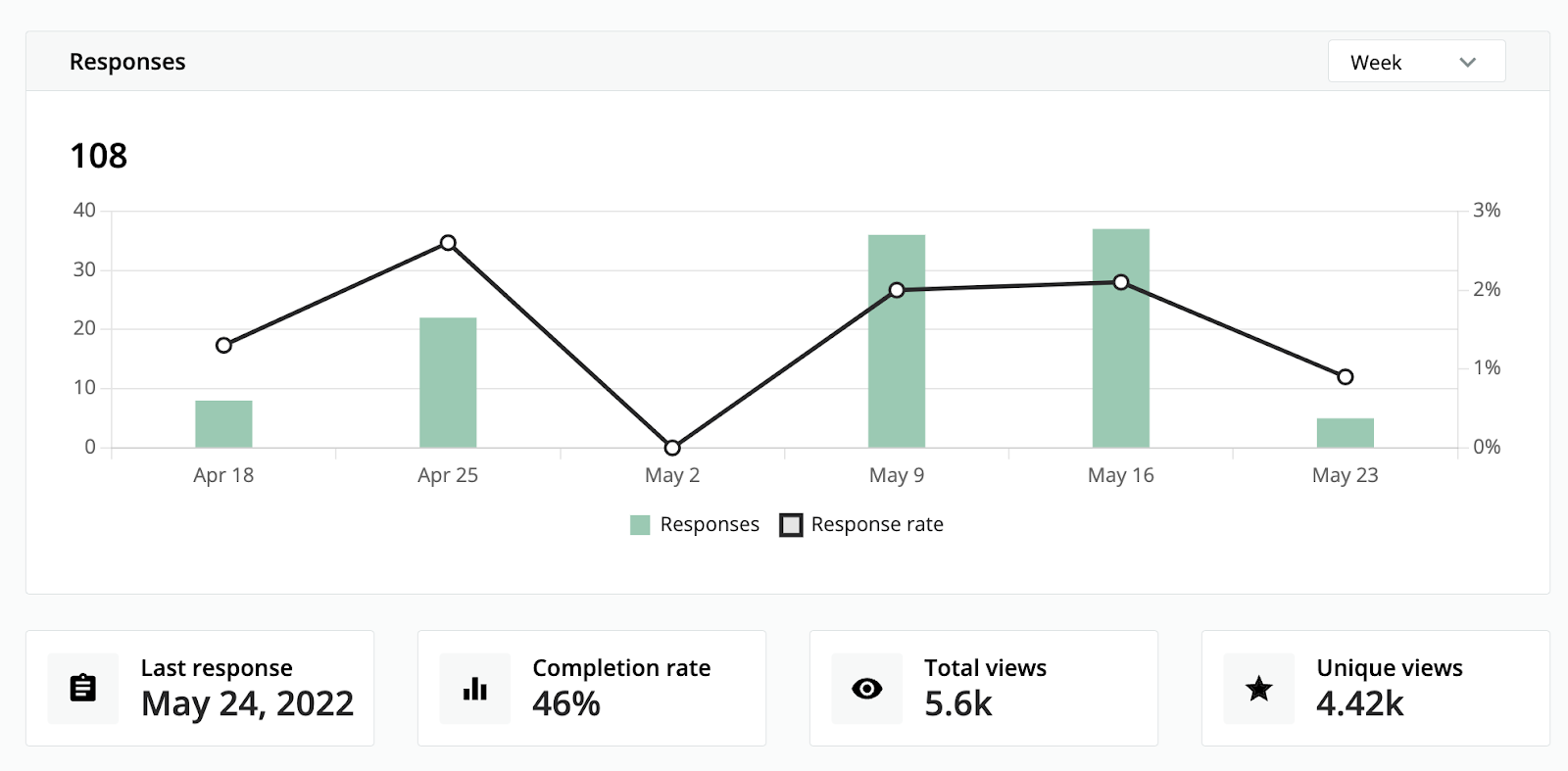Select the Apr 18 responses bar
Image resolution: width=1568 pixels, height=771 pixels.
point(223,424)
